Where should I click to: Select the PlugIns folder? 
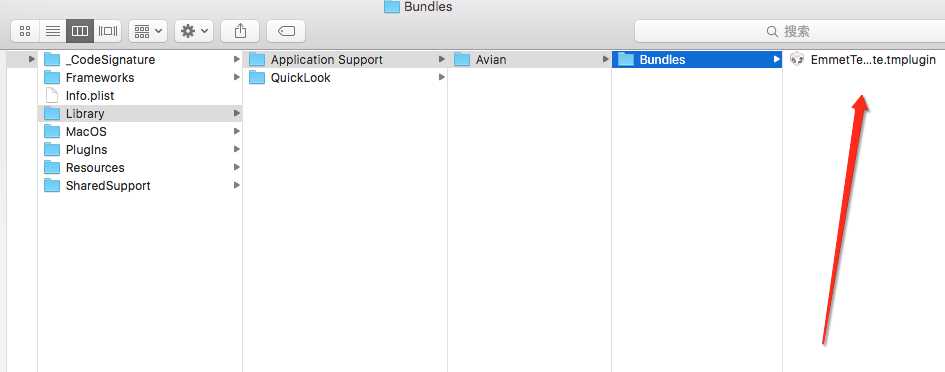(140, 150)
